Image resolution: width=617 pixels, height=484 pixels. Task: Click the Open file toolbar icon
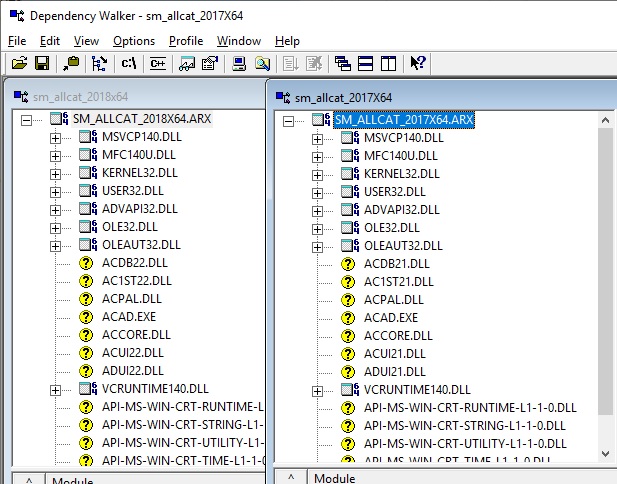pyautogui.click(x=19, y=63)
